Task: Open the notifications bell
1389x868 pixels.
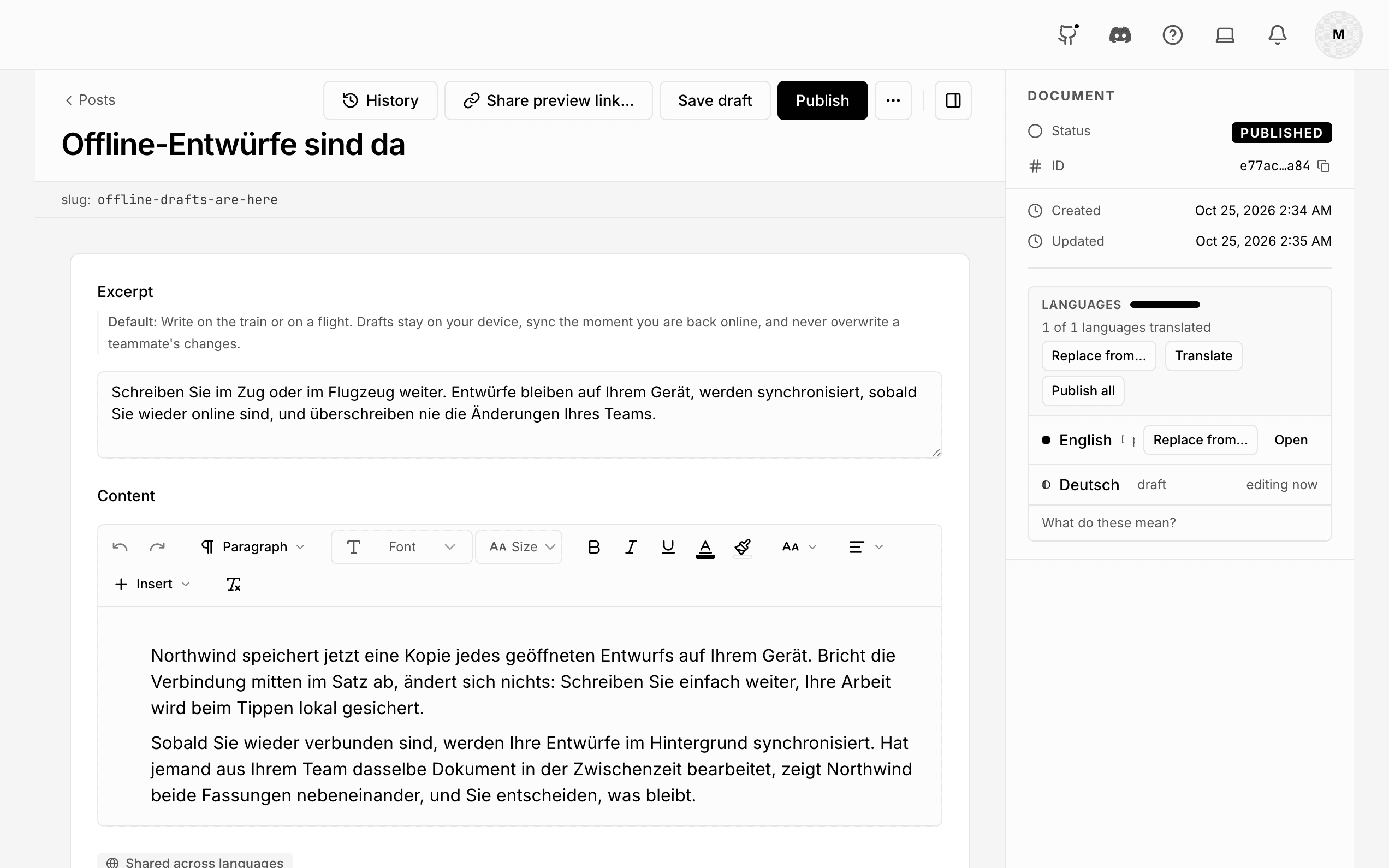Action: coord(1277,35)
